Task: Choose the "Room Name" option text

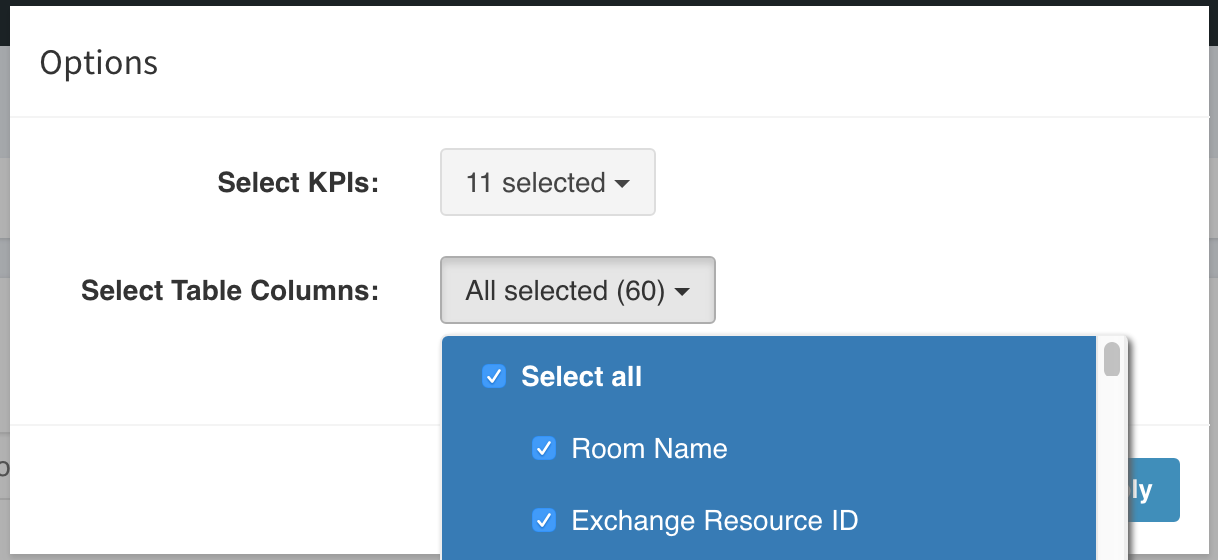Action: (x=649, y=449)
